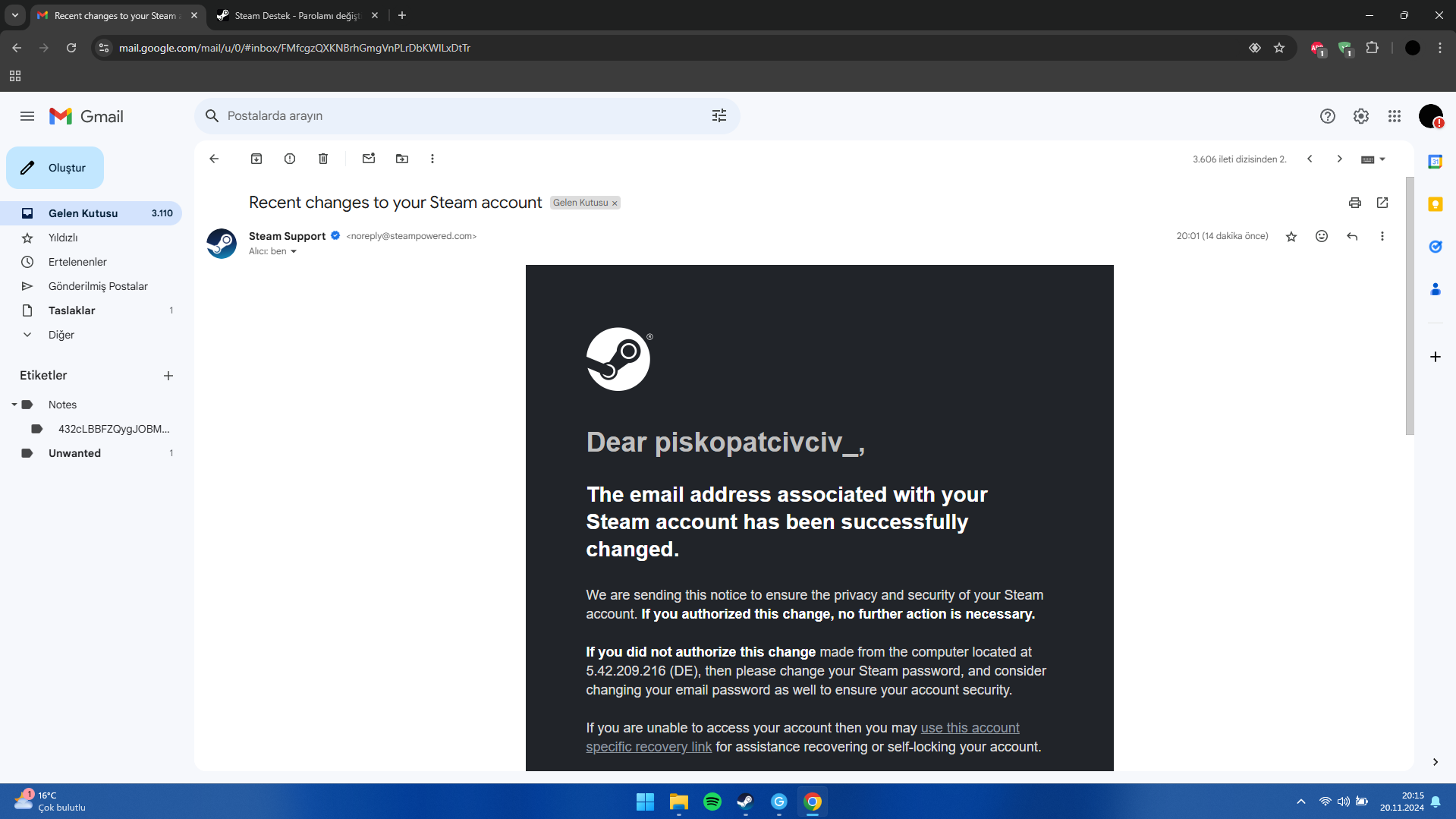The image size is (1456, 819).
Task: Delete this email with the trash icon
Action: (x=323, y=159)
